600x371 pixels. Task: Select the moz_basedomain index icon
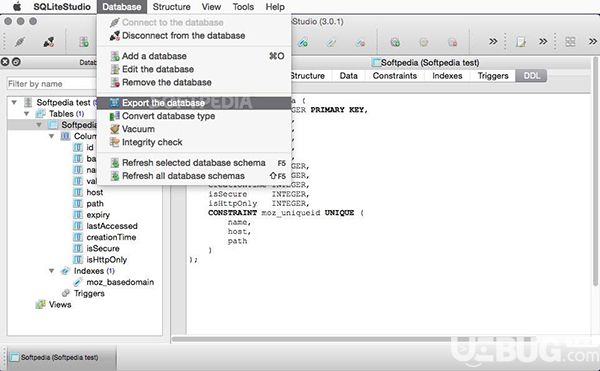point(78,282)
